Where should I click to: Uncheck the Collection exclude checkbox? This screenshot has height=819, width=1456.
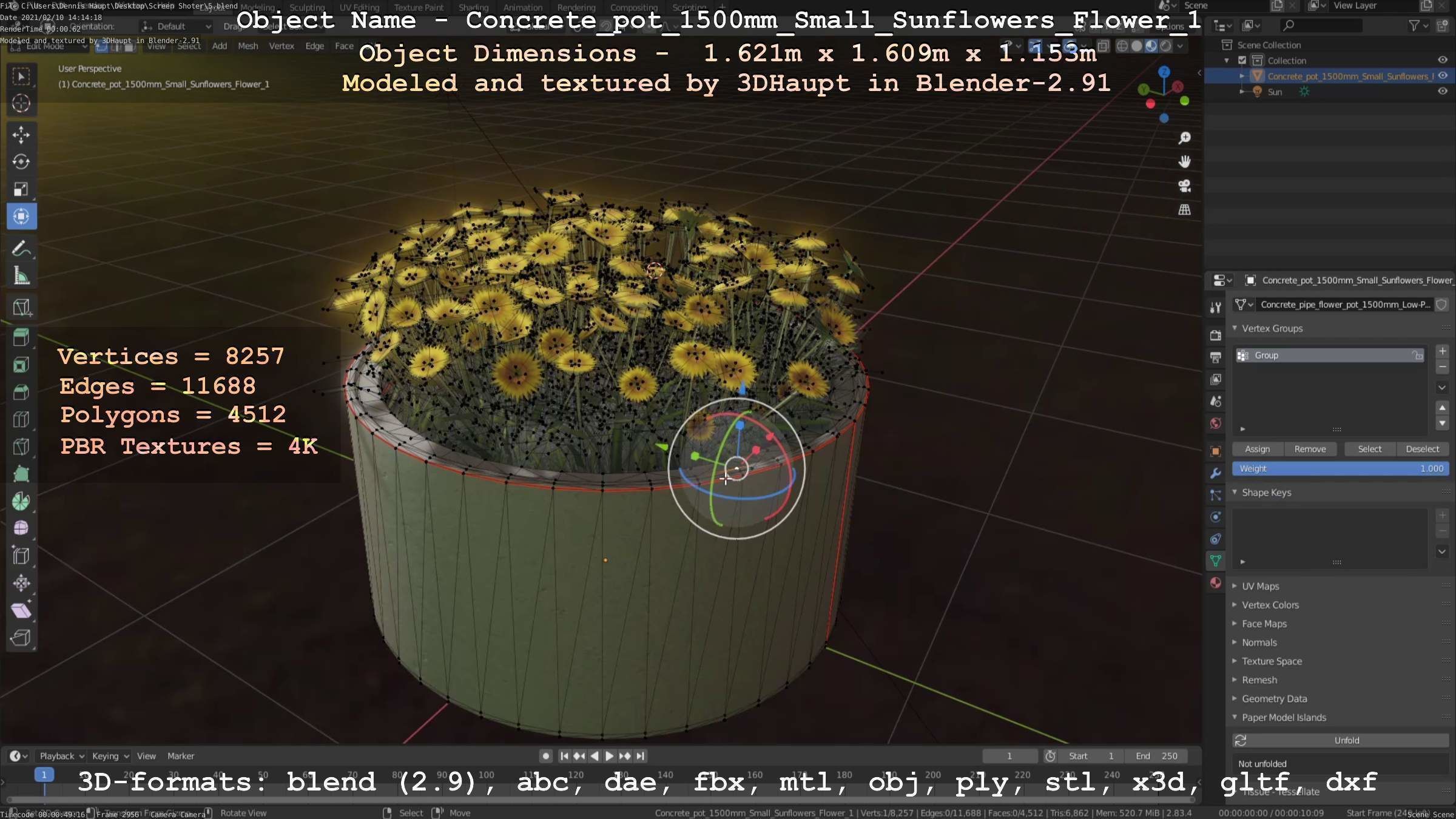(x=1242, y=60)
